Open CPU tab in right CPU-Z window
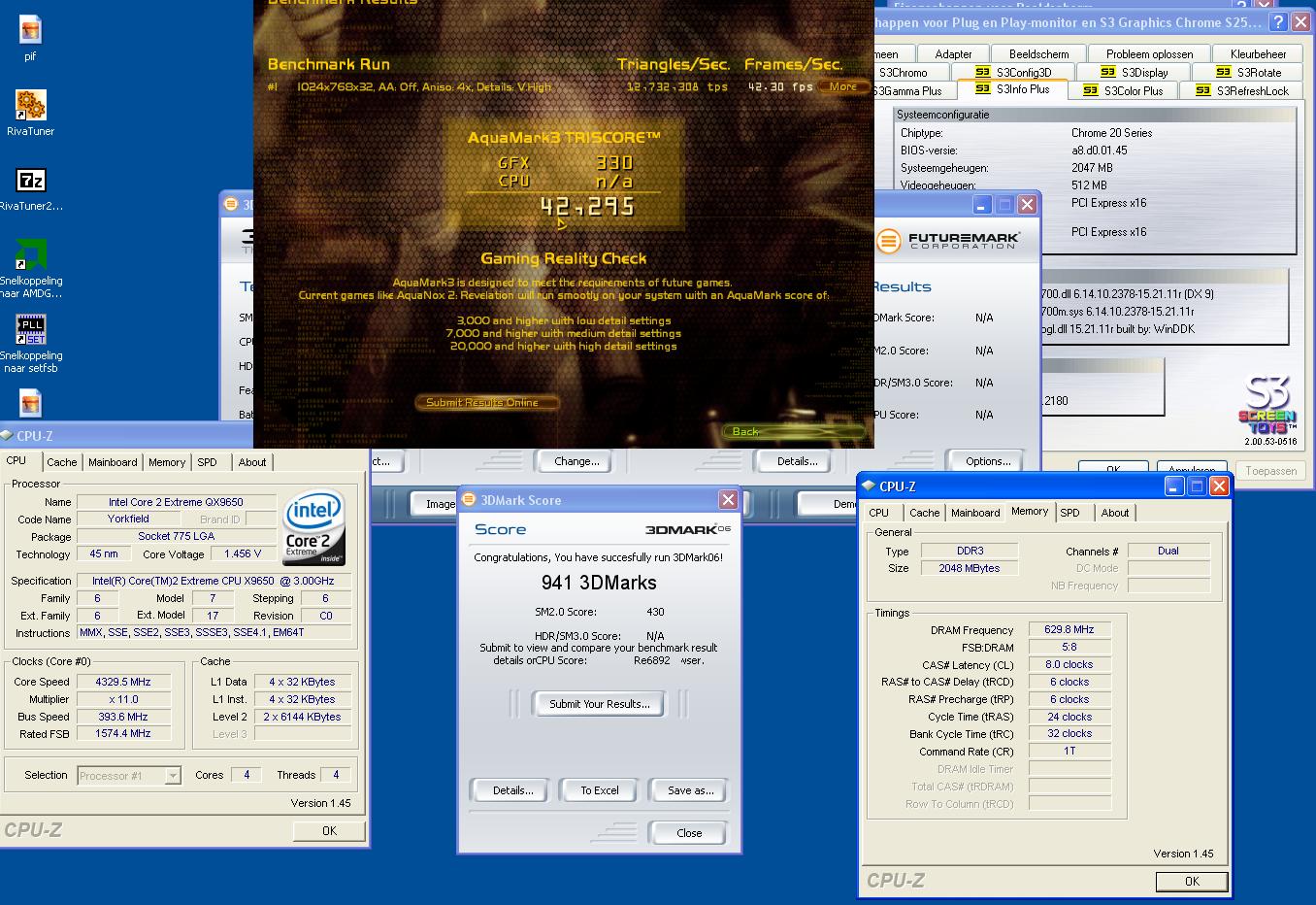Viewport: 1316px width, 905px height. click(879, 513)
